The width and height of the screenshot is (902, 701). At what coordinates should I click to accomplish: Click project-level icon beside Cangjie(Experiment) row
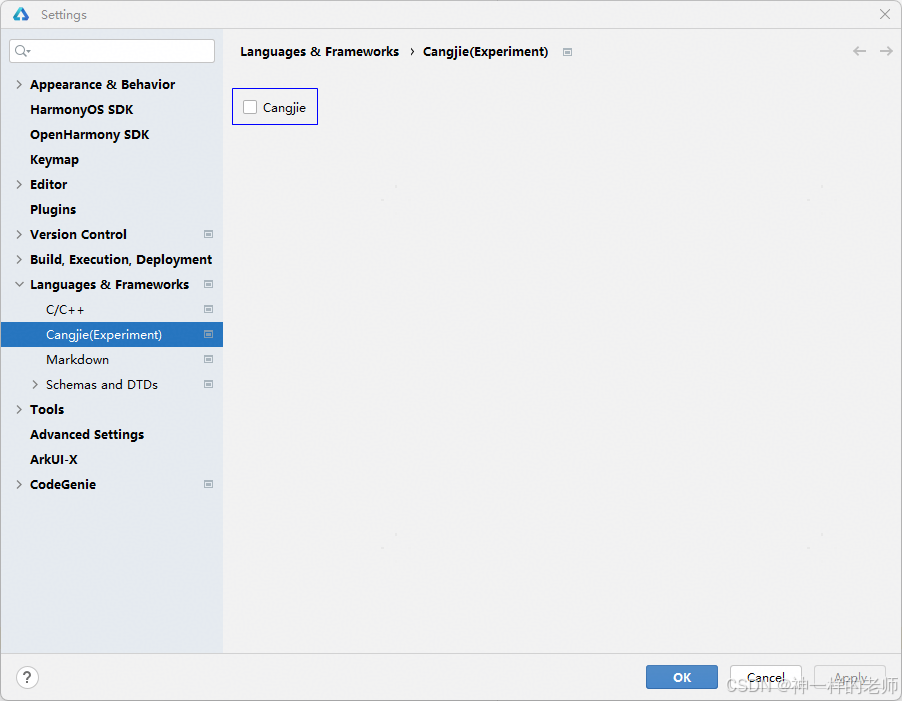209,334
